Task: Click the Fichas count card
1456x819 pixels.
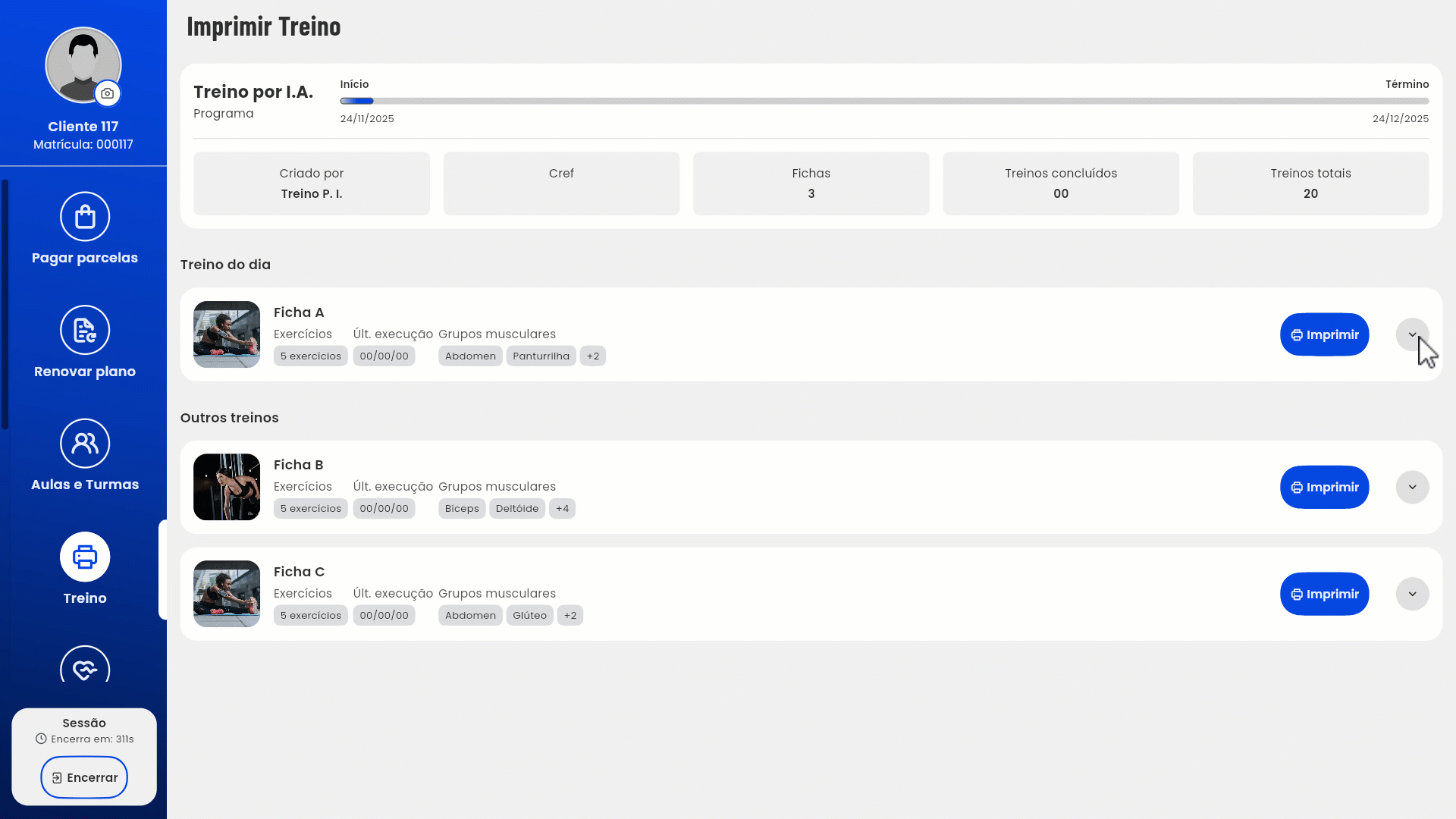Action: (x=811, y=184)
